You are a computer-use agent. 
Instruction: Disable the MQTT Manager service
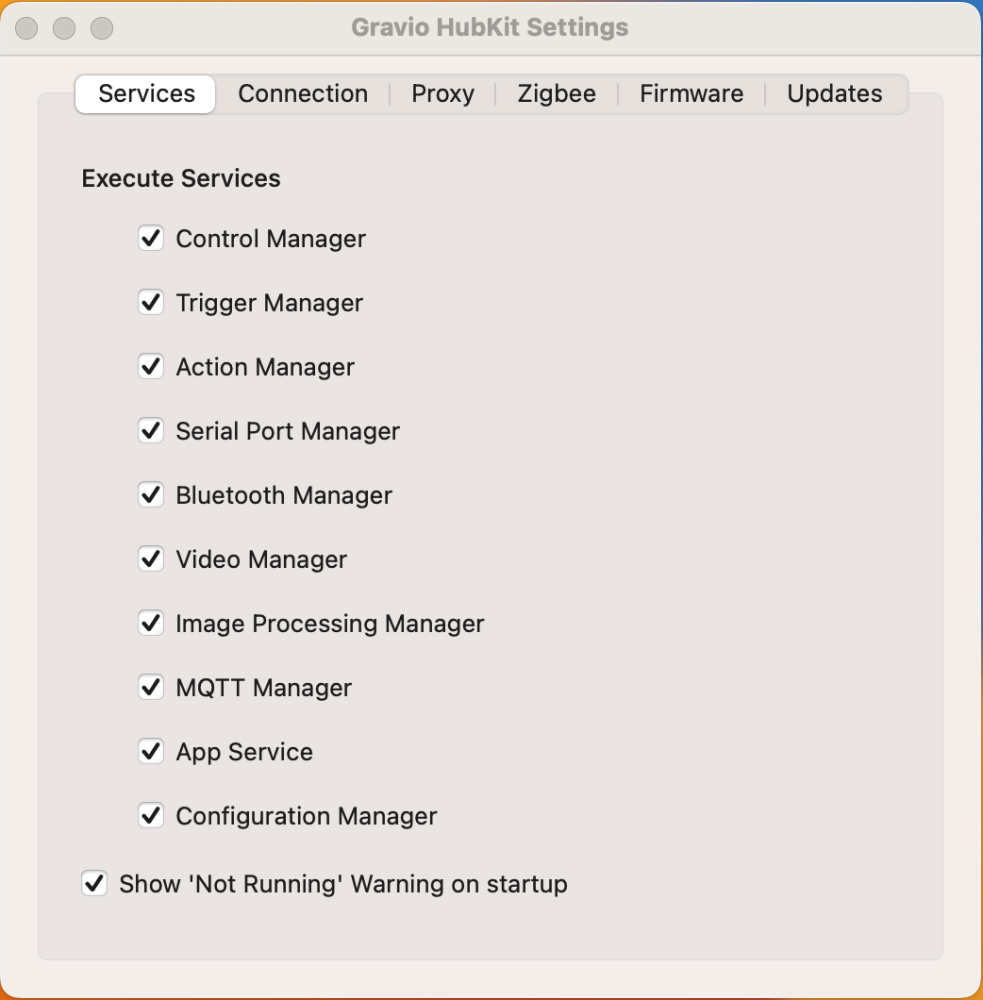151,687
